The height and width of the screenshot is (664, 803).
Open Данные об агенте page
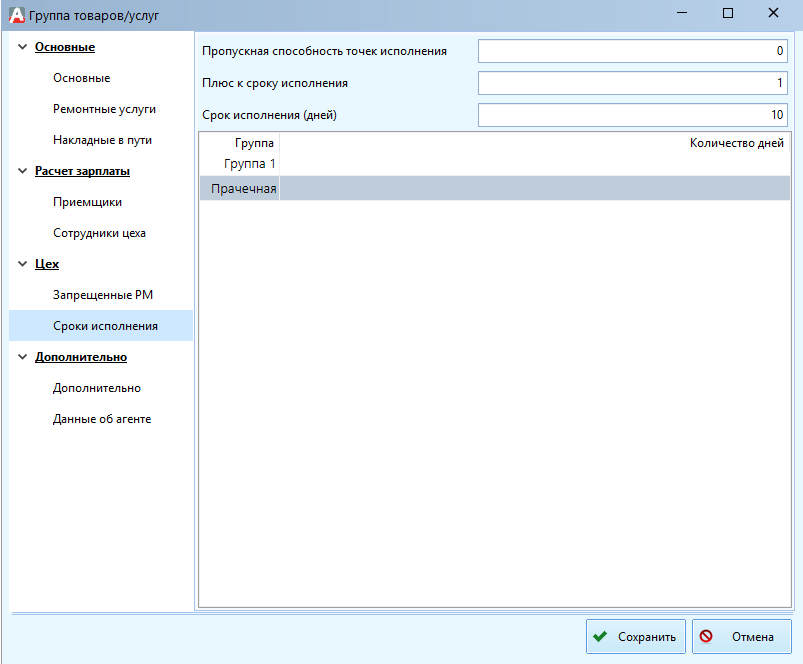[x=102, y=419]
